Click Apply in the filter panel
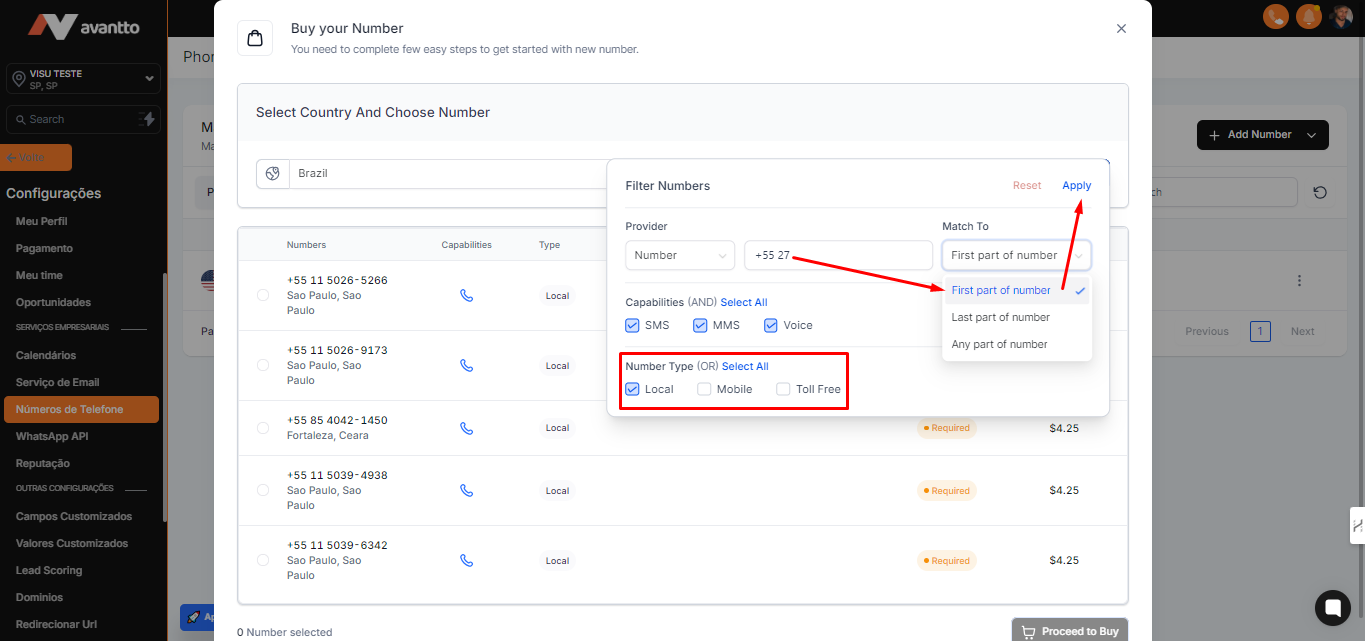 pos(1076,186)
